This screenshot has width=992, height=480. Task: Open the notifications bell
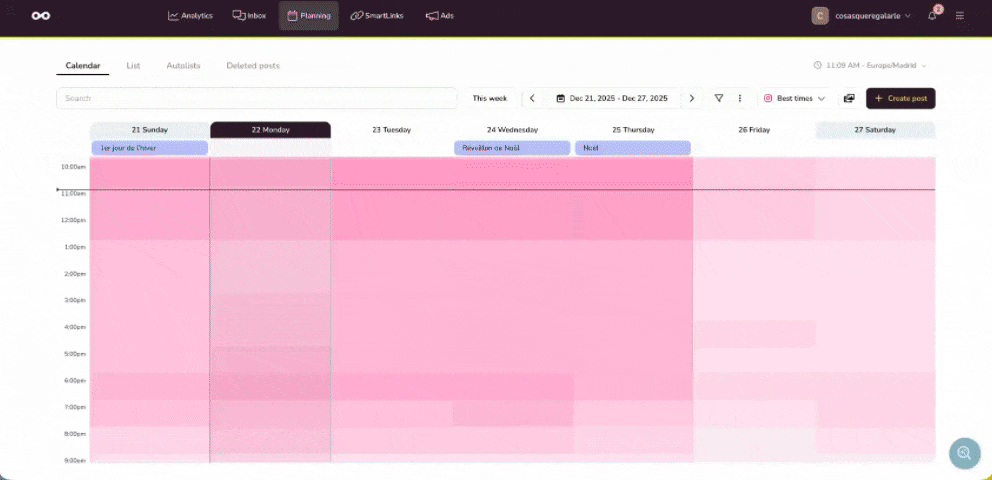click(x=932, y=16)
